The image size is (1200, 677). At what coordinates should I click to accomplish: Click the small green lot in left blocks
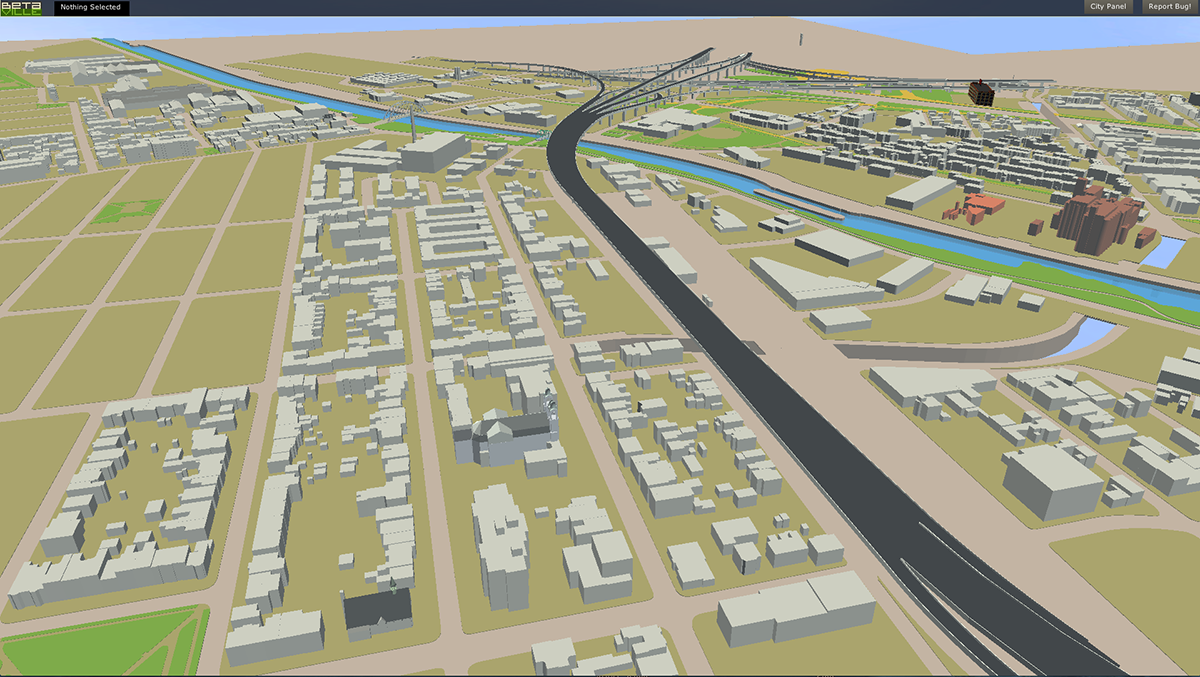(x=128, y=211)
